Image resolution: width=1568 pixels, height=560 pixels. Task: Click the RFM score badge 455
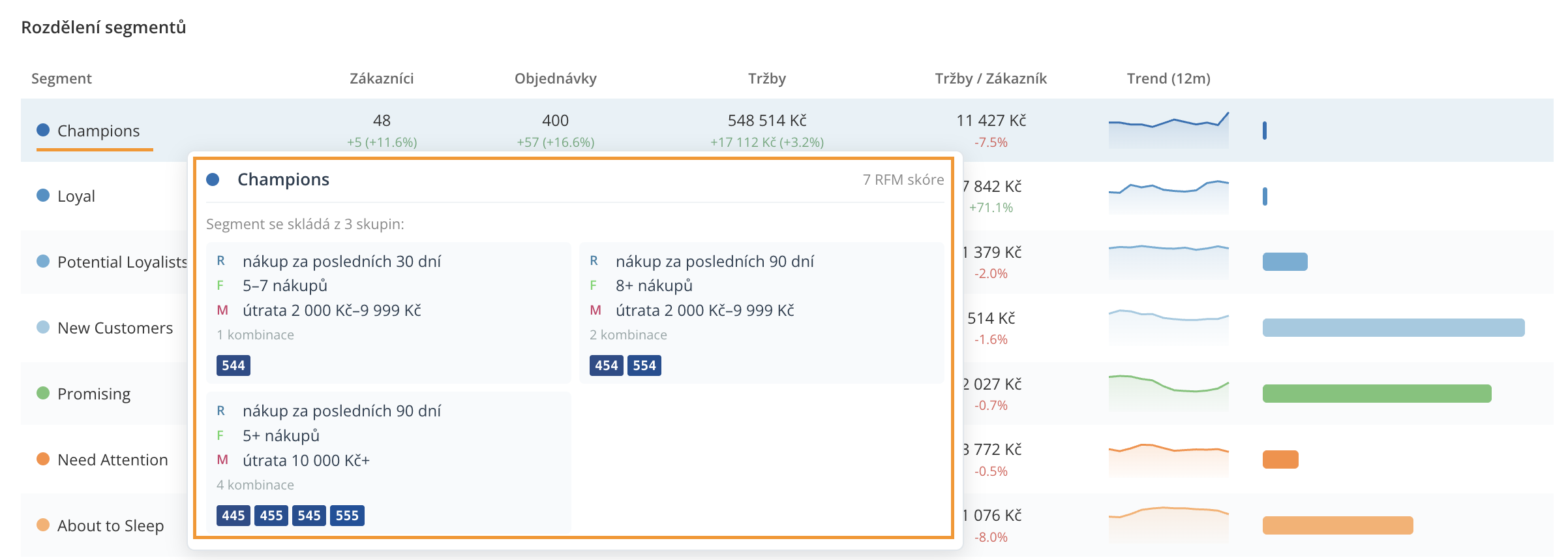(271, 516)
